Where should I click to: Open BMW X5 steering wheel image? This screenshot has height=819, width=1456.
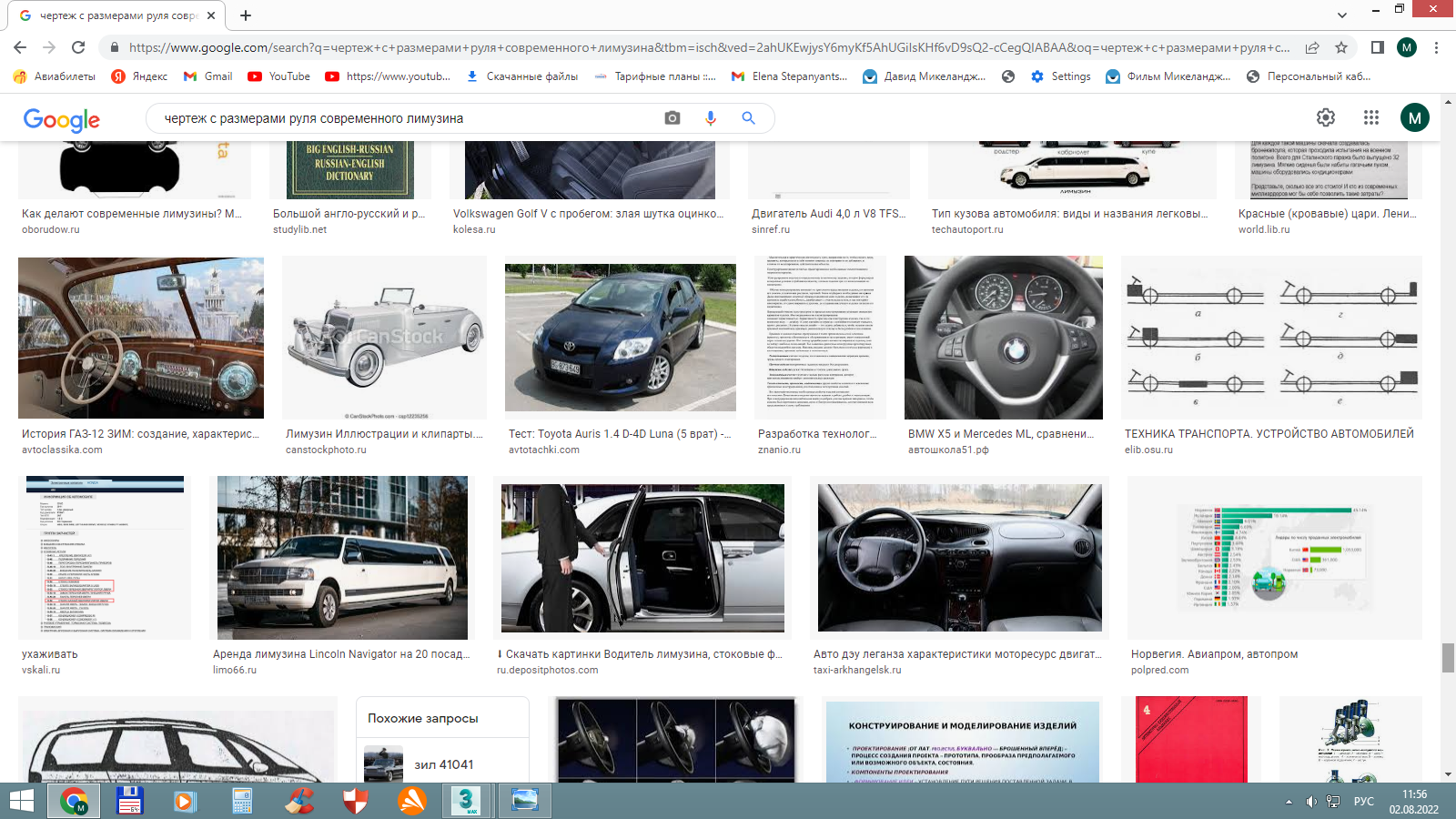tap(1004, 338)
